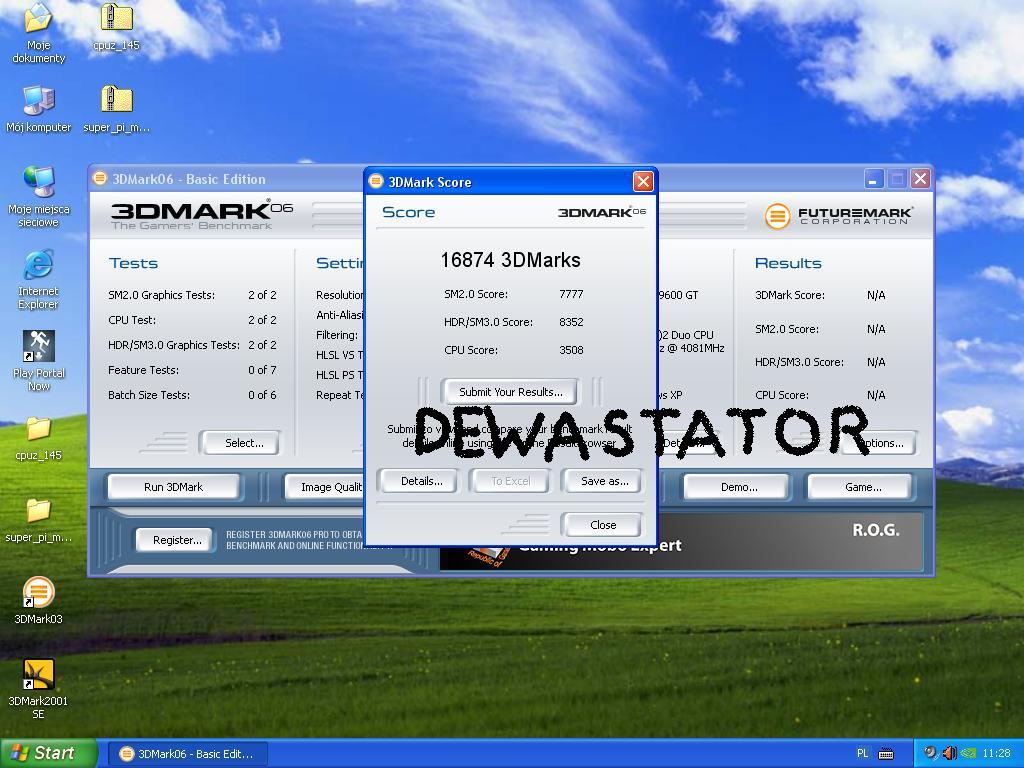The height and width of the screenshot is (768, 1024).
Task: Close the 3DMark06 main window
Action: pos(920,178)
